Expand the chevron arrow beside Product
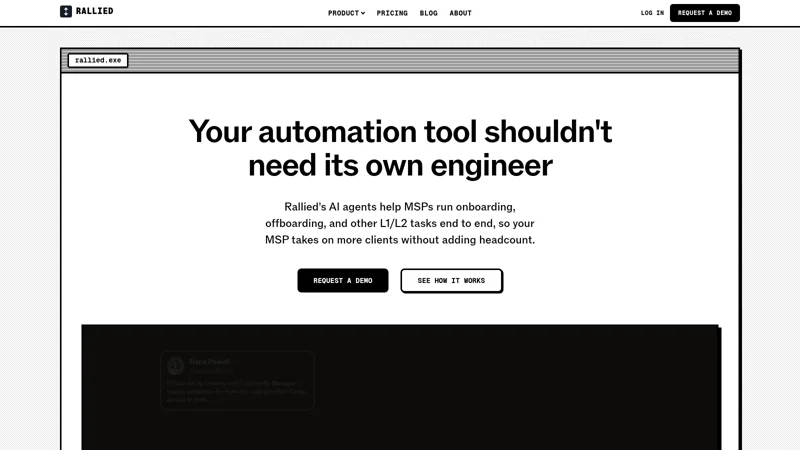Image resolution: width=800 pixels, height=450 pixels. pos(363,13)
